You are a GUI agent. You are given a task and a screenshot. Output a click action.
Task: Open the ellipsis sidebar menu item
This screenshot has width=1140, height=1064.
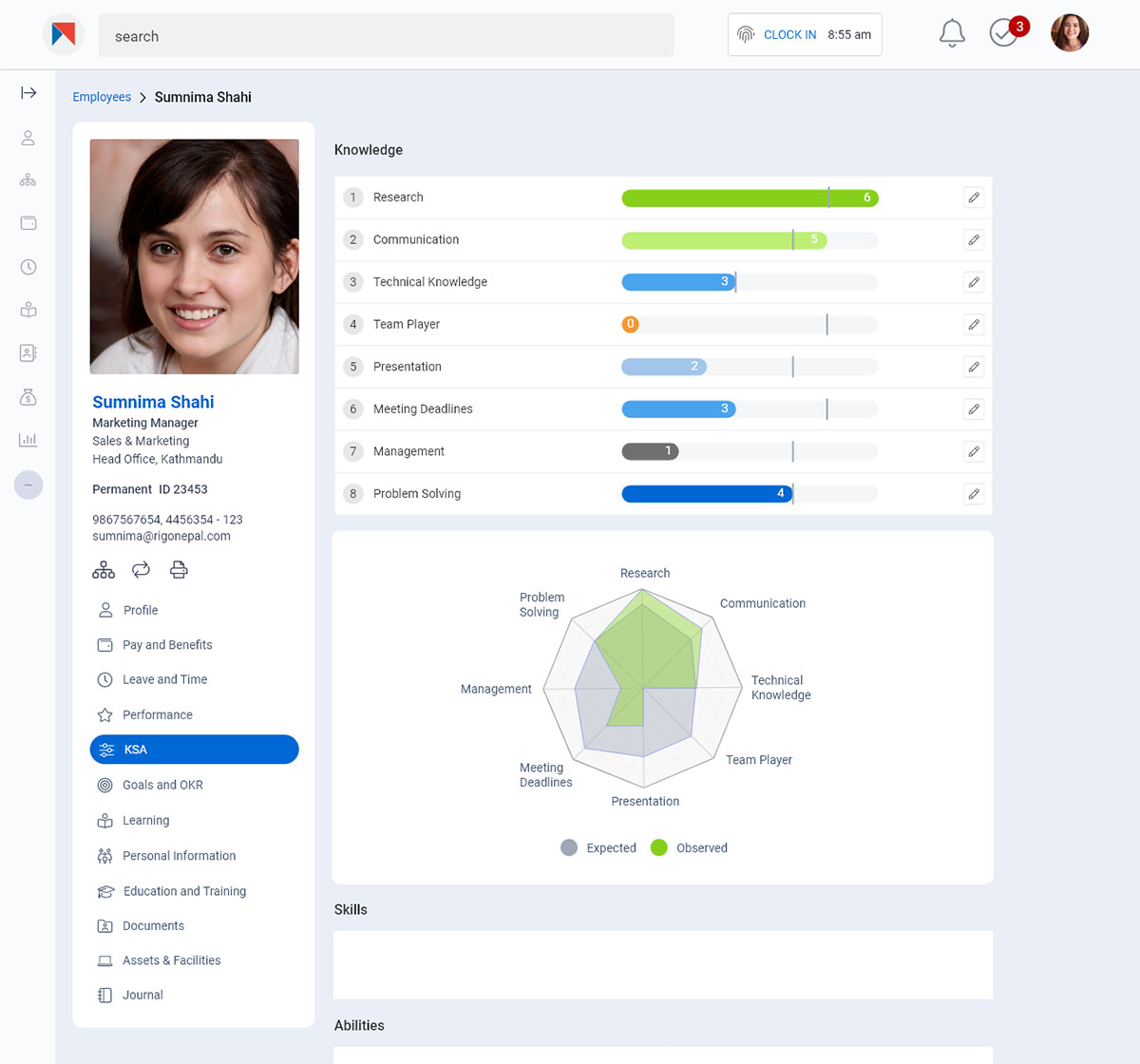[28, 484]
